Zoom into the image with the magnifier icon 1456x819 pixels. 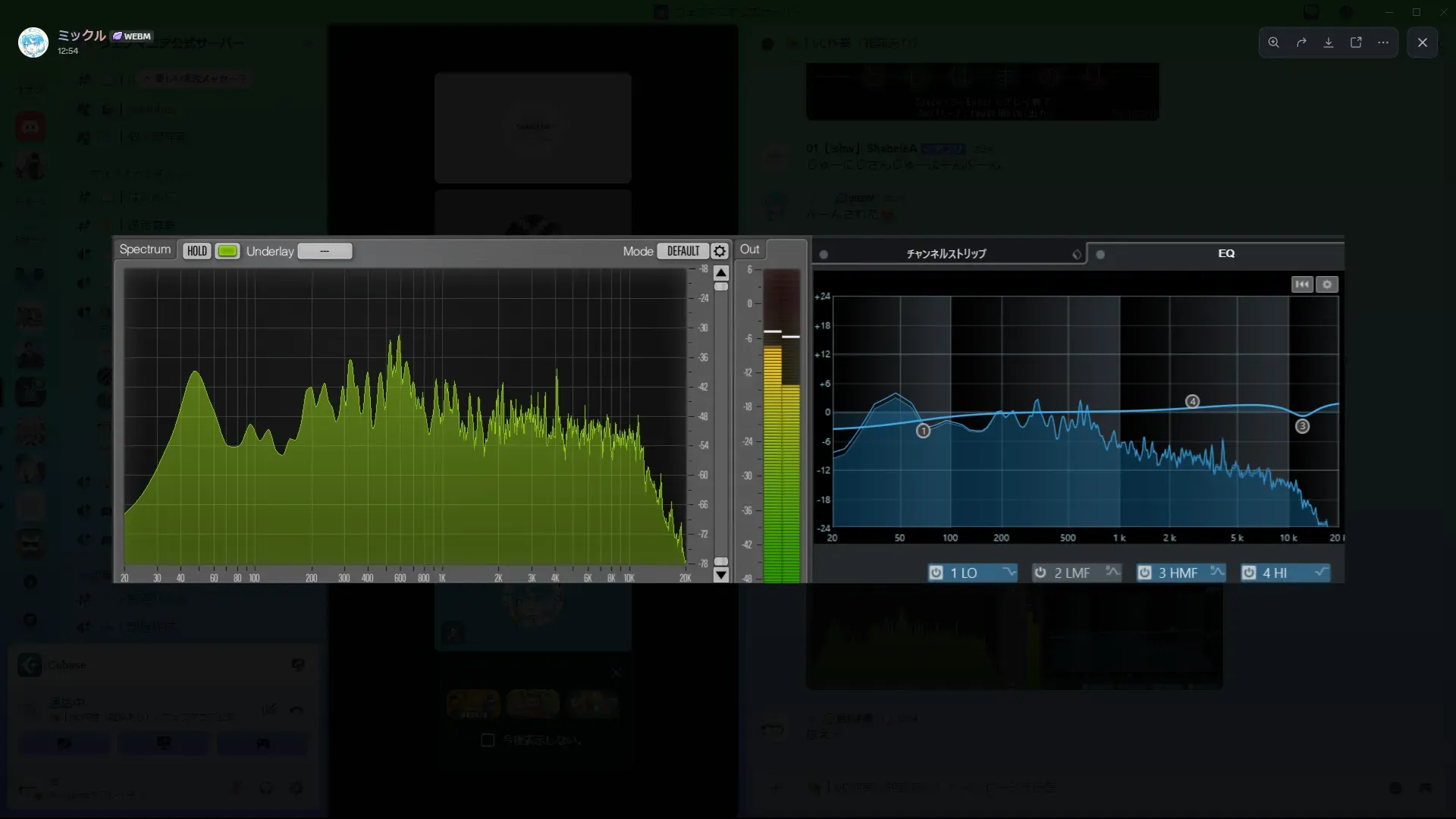(x=1274, y=42)
